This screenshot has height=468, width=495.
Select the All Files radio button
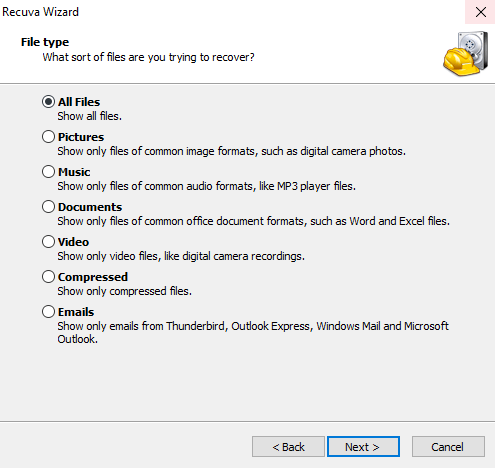point(48,102)
